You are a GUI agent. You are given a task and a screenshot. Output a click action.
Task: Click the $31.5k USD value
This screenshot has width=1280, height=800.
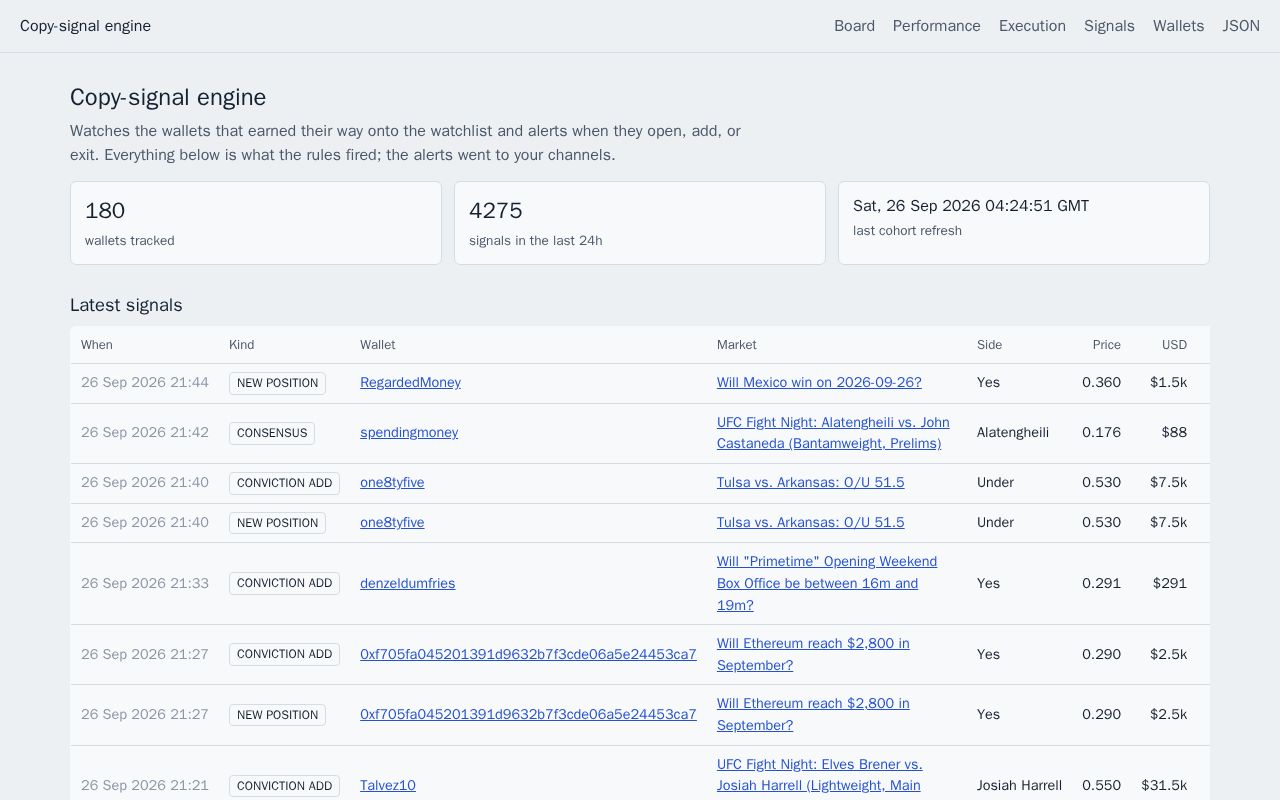1164,786
